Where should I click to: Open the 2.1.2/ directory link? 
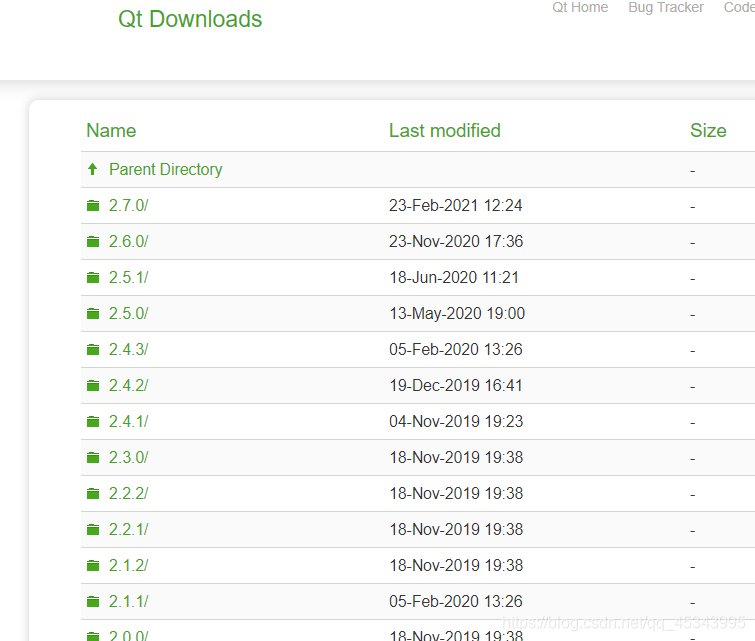point(129,565)
